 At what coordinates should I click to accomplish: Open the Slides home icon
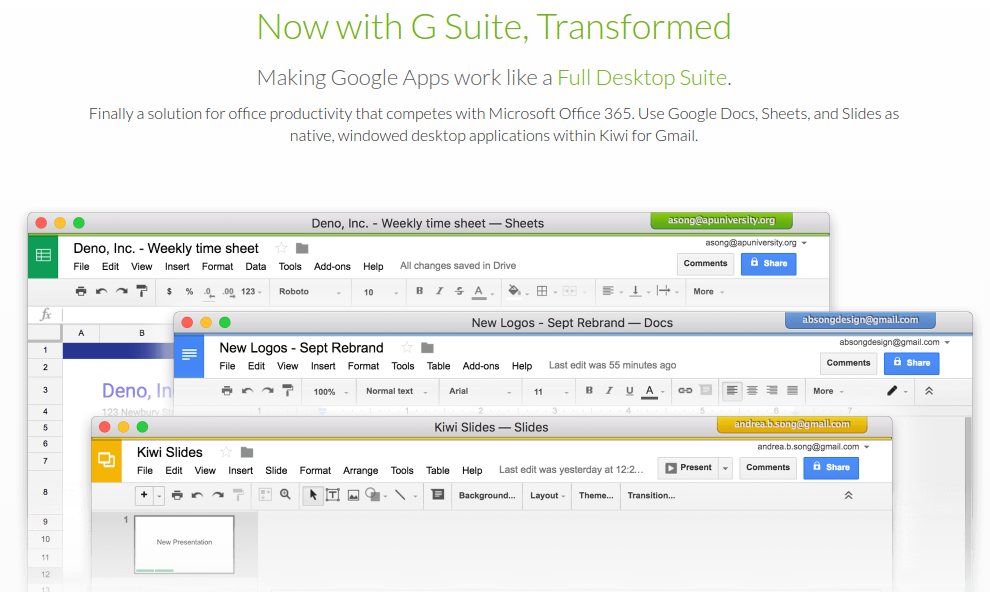pyautogui.click(x=107, y=461)
